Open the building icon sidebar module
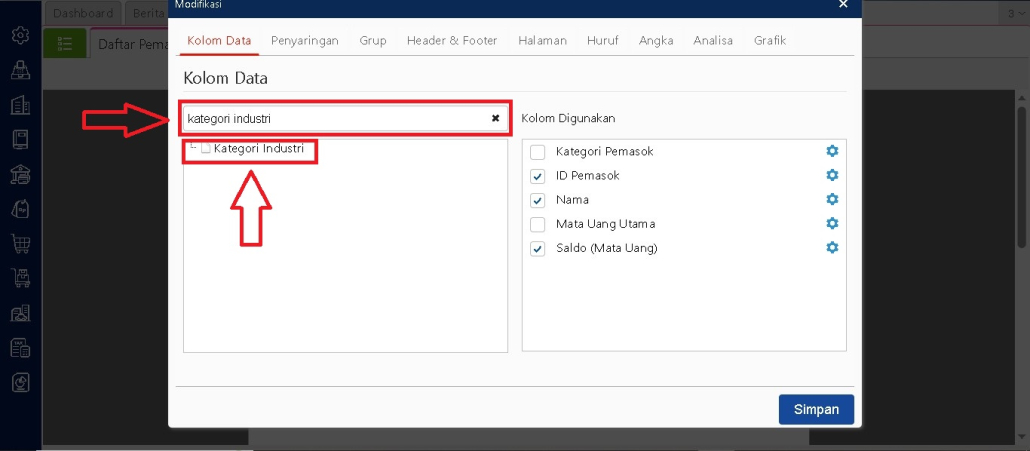This screenshot has width=1030, height=451. pos(20,105)
